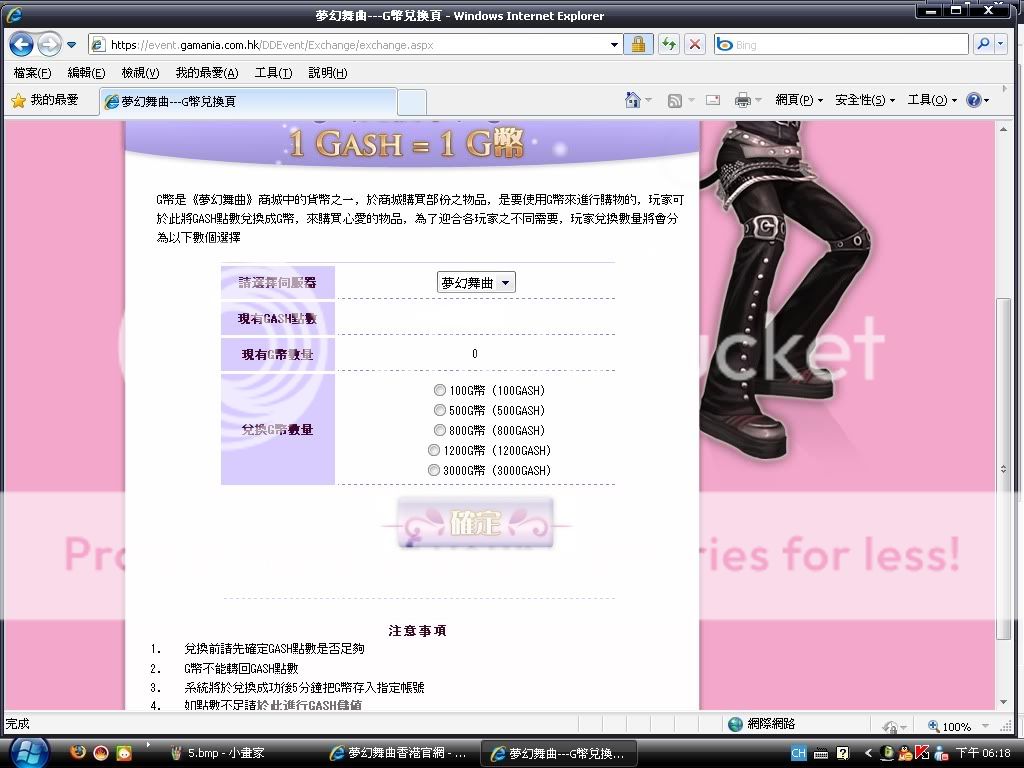Screen dimensions: 1024x768
Task: Expand the address bar URL history dropdown
Action: click(x=614, y=45)
